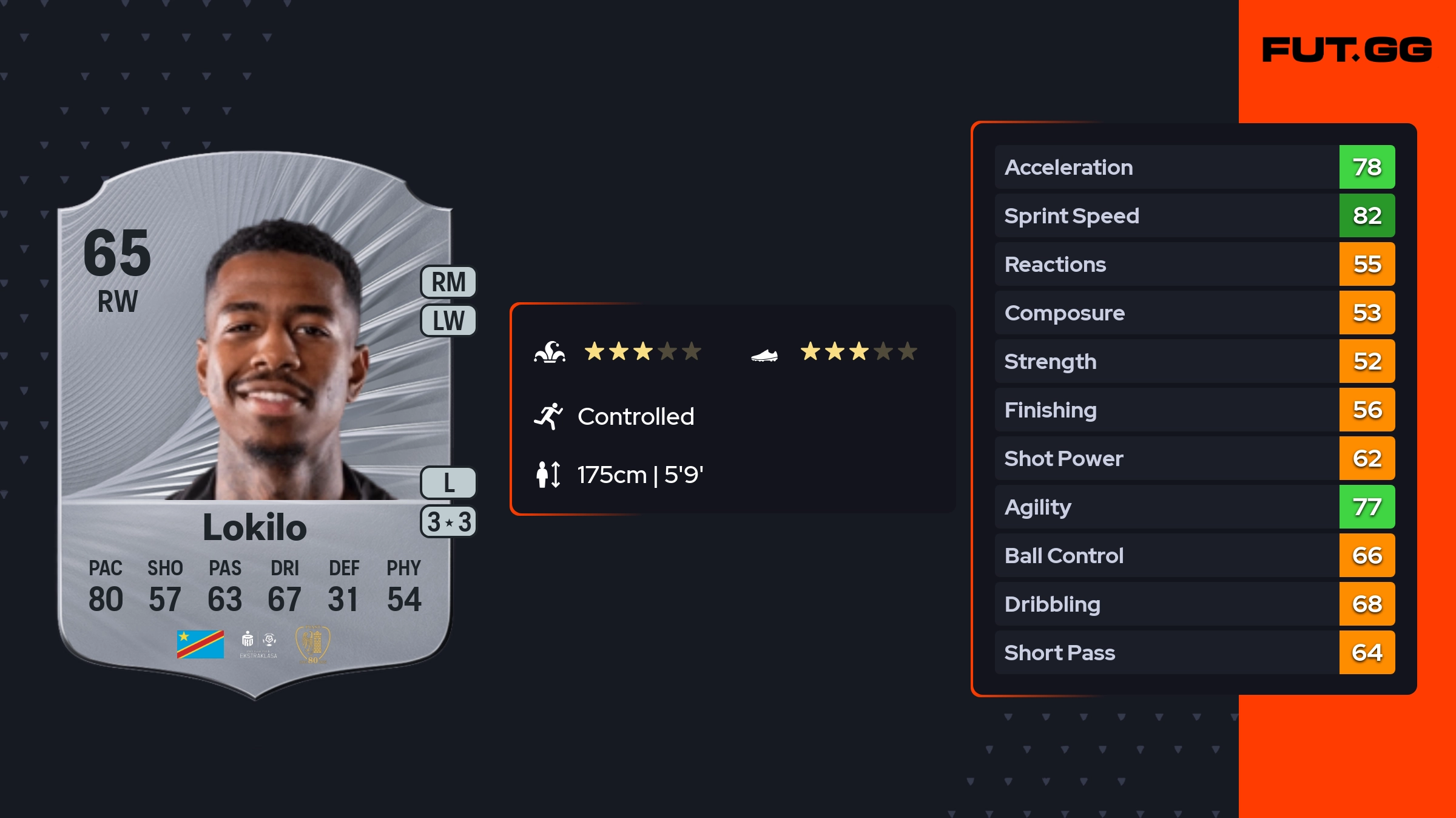Click the Lokilo player name
This screenshot has width=1456, height=818.
pyautogui.click(x=255, y=527)
